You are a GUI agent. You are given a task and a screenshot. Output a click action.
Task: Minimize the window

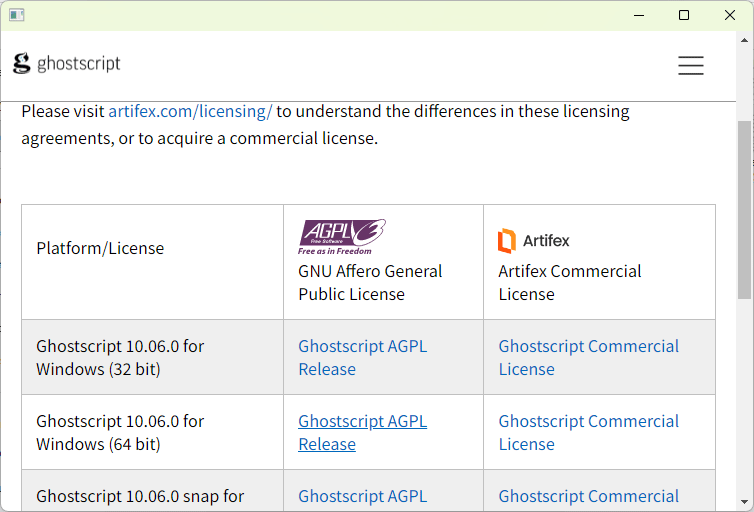tap(638, 15)
